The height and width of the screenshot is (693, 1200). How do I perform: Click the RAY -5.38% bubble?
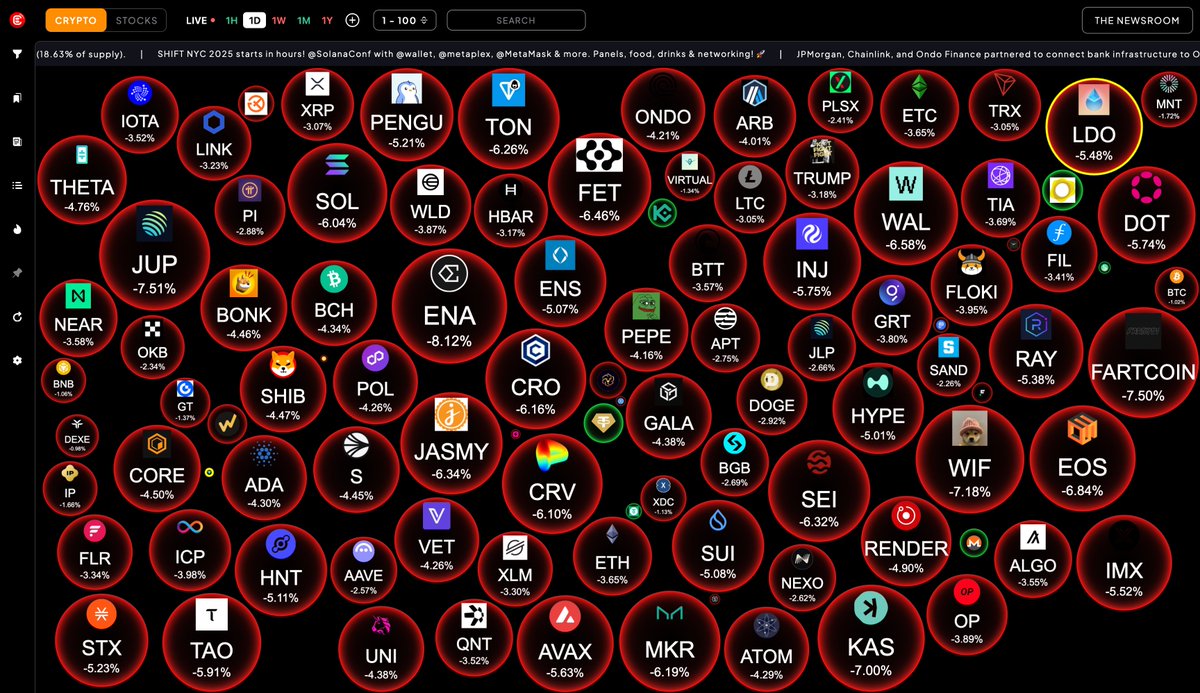[x=1035, y=352]
